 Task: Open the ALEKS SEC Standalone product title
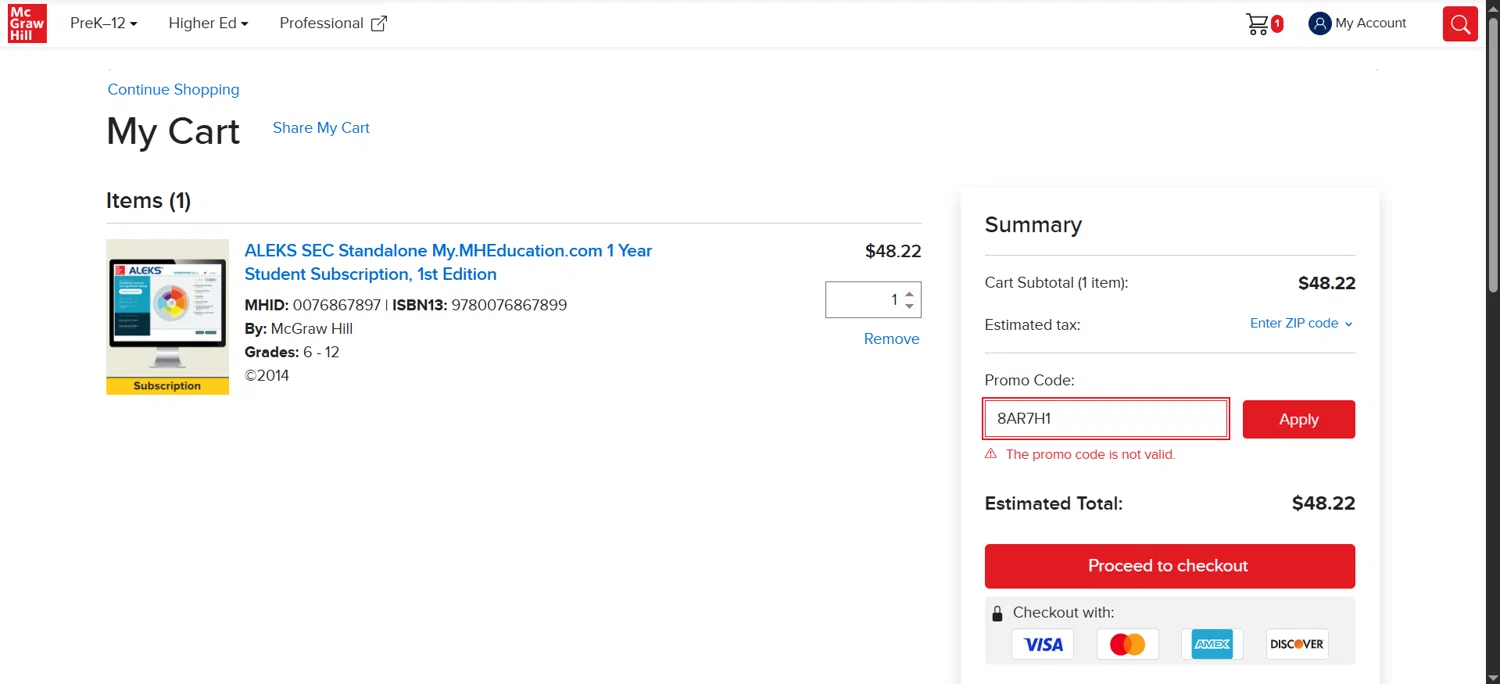(448, 262)
